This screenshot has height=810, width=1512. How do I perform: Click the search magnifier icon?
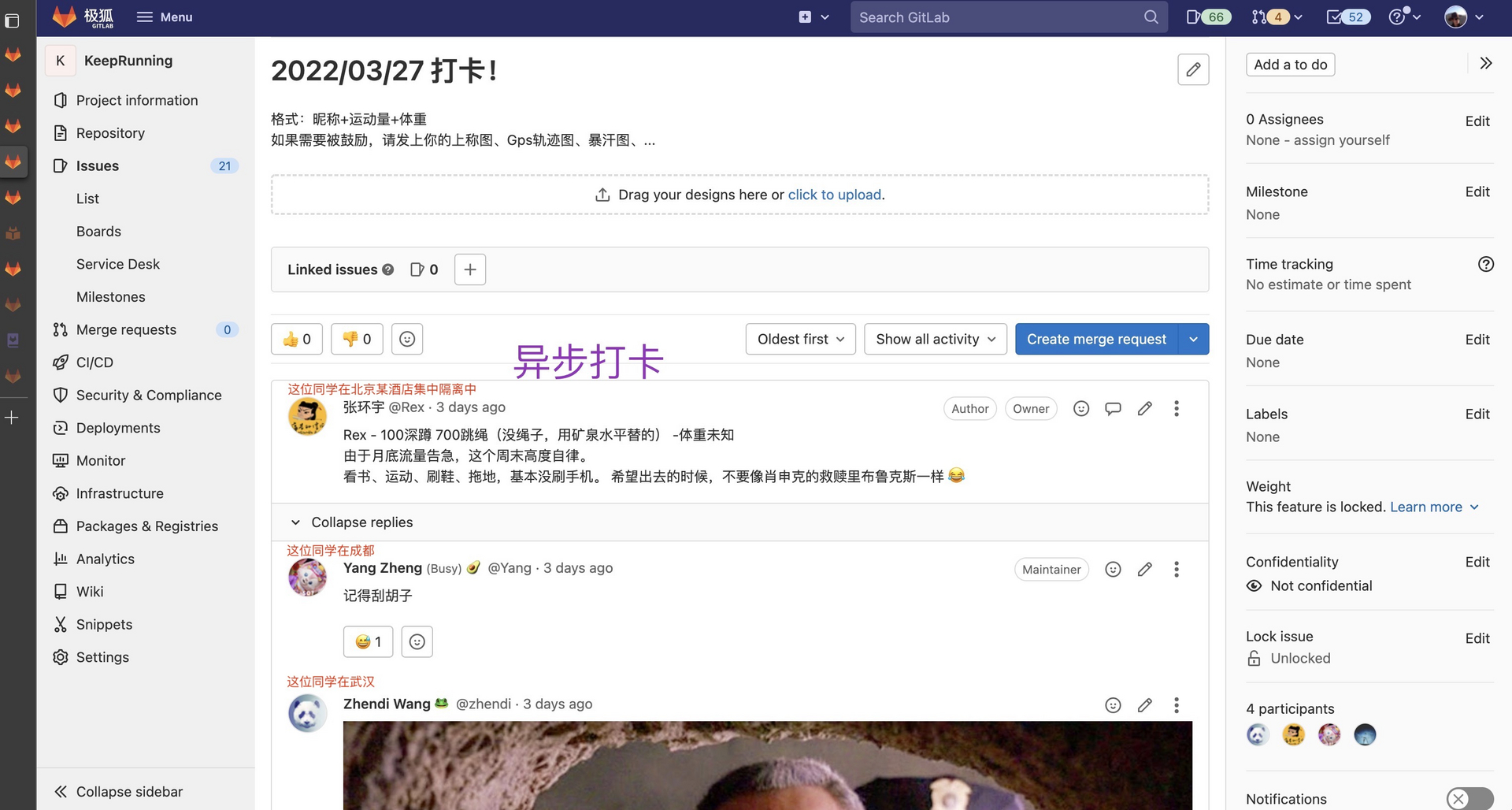point(1151,17)
